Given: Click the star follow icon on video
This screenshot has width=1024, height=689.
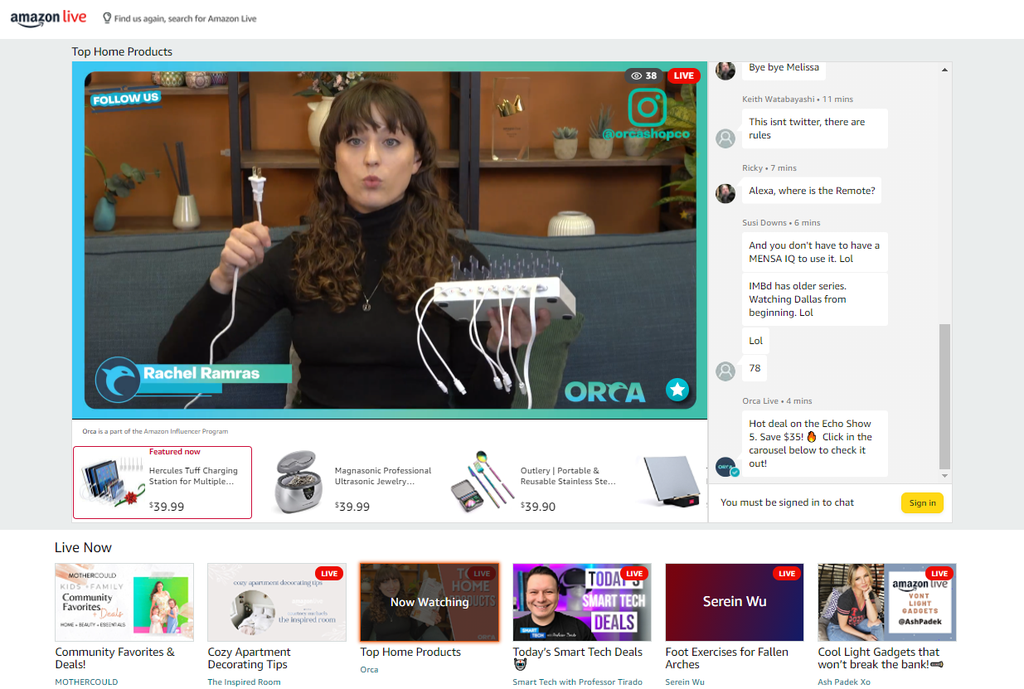Looking at the screenshot, I should 677,389.
